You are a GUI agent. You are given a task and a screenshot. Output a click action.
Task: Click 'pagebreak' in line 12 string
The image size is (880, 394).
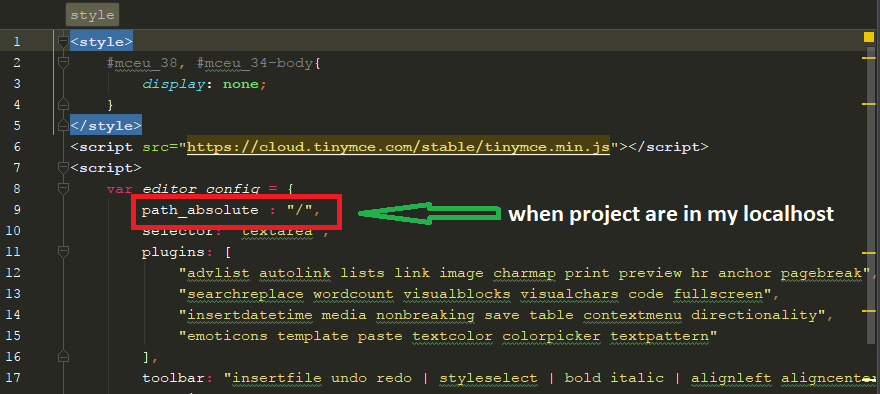[x=821, y=273]
